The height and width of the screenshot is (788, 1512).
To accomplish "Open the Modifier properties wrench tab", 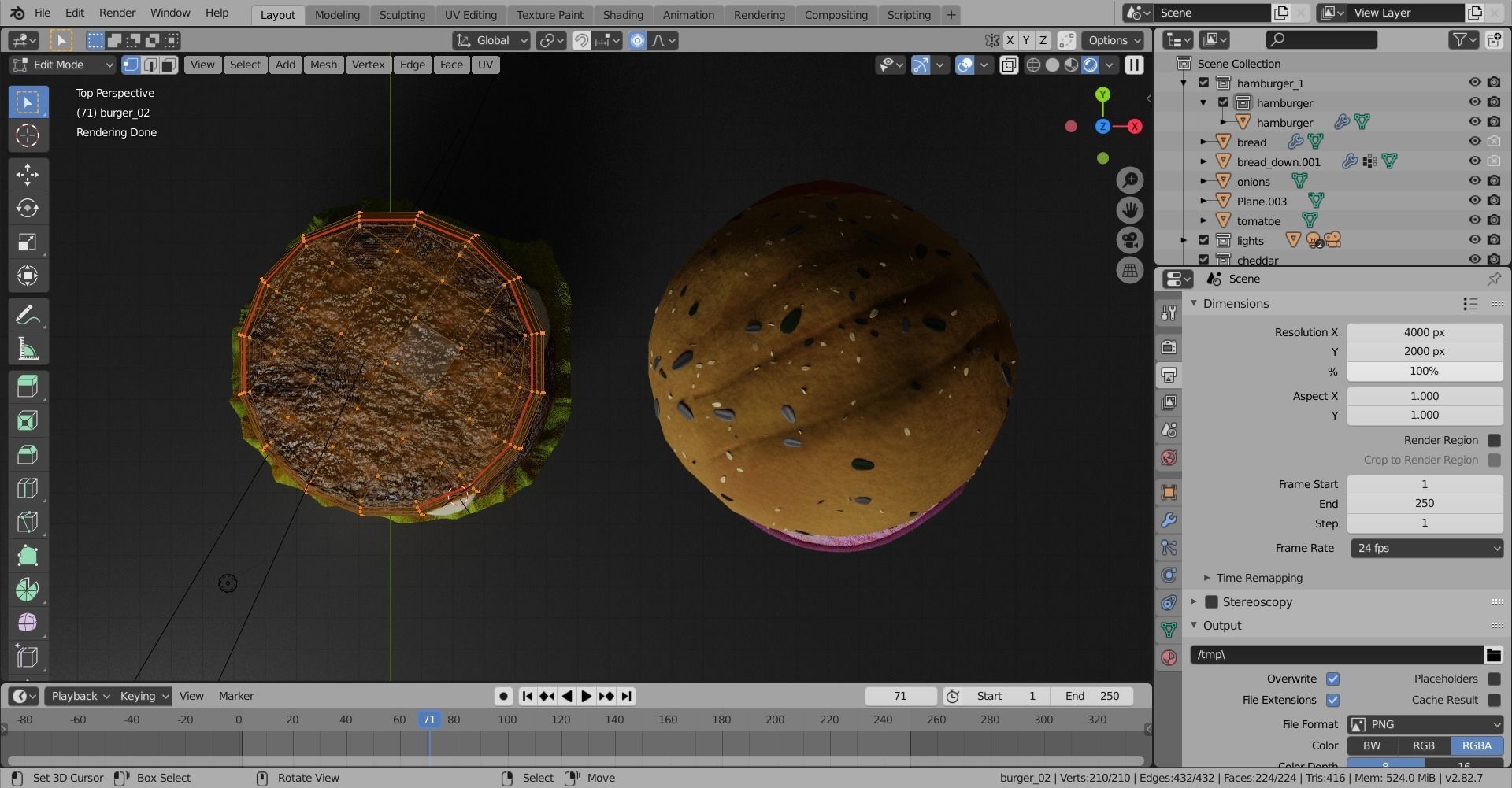I will coord(1169,520).
